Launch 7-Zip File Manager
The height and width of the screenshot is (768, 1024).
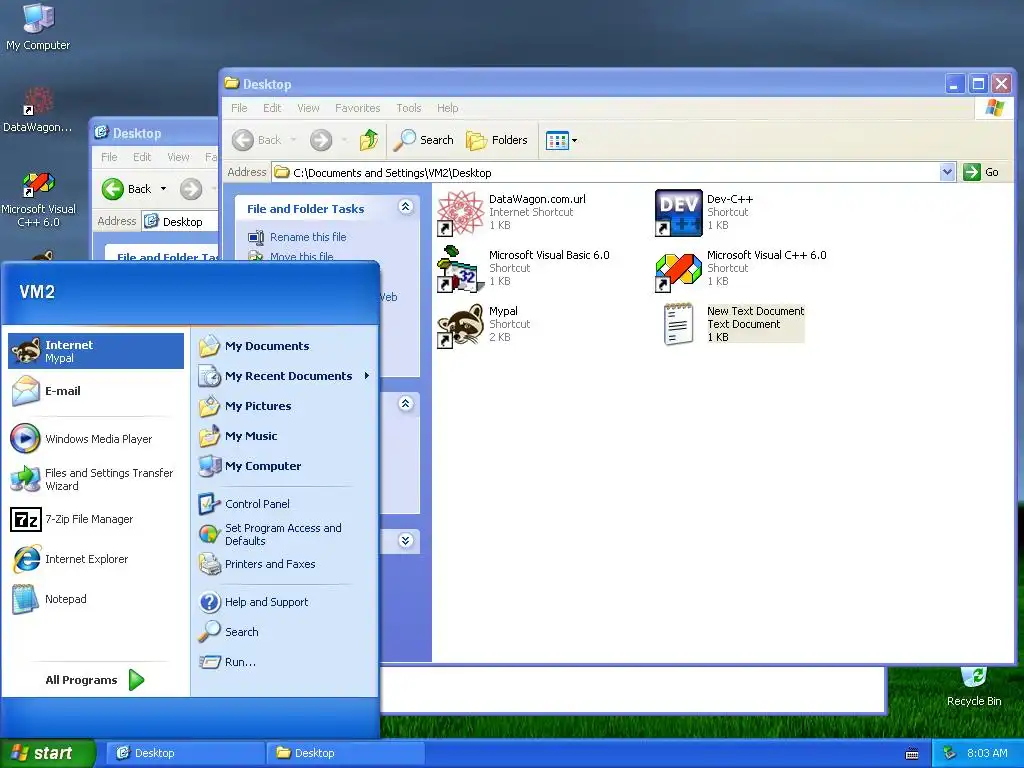(96, 519)
